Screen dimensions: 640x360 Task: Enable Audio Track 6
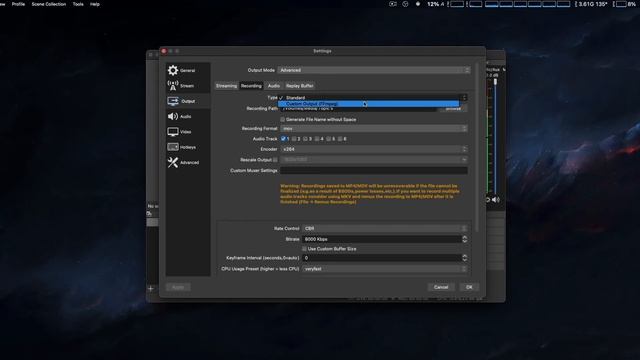point(340,139)
